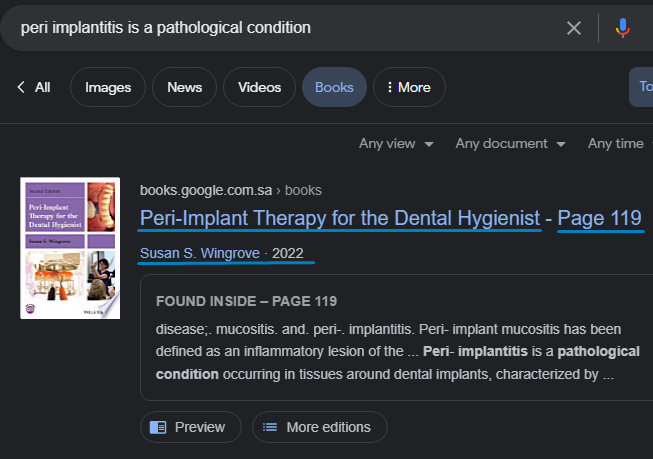This screenshot has width=653, height=459.
Task: Click the 2022 publication year text
Action: [x=287, y=253]
